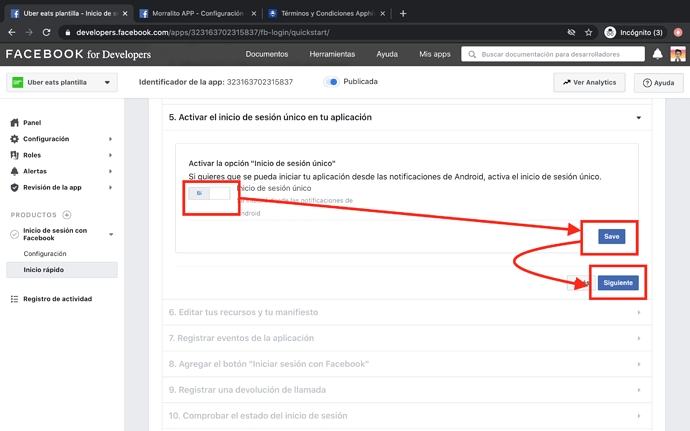The height and width of the screenshot is (431, 690).
Task: Reload the page with browser refresh icon
Action: pyautogui.click(x=46, y=32)
